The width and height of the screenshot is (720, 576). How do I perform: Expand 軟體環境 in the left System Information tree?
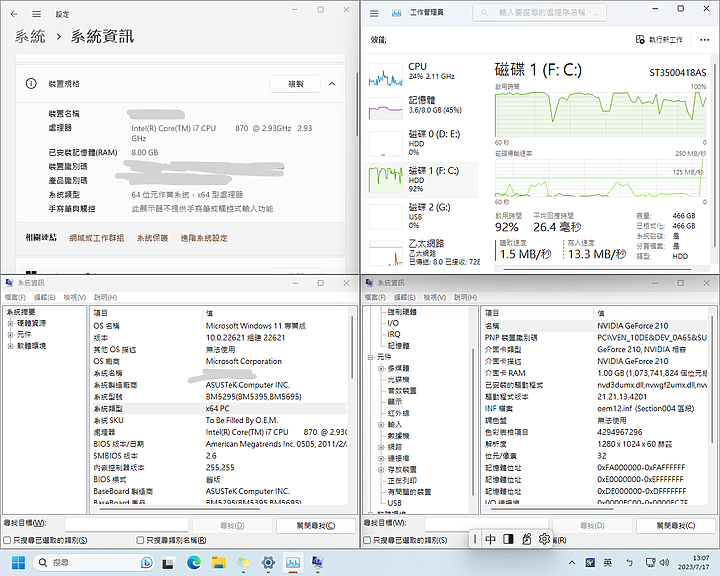coord(10,346)
